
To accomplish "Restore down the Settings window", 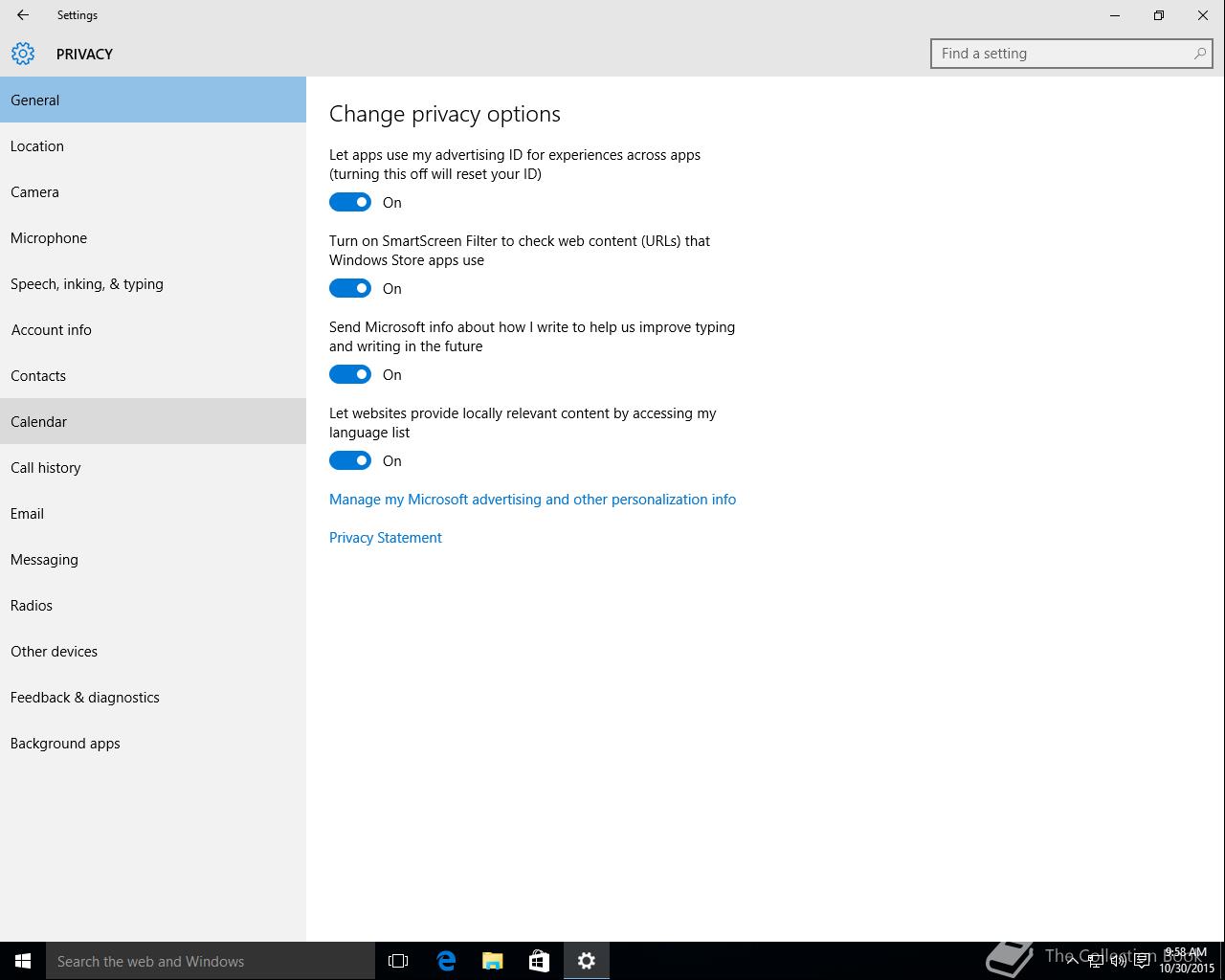I will click(1159, 15).
